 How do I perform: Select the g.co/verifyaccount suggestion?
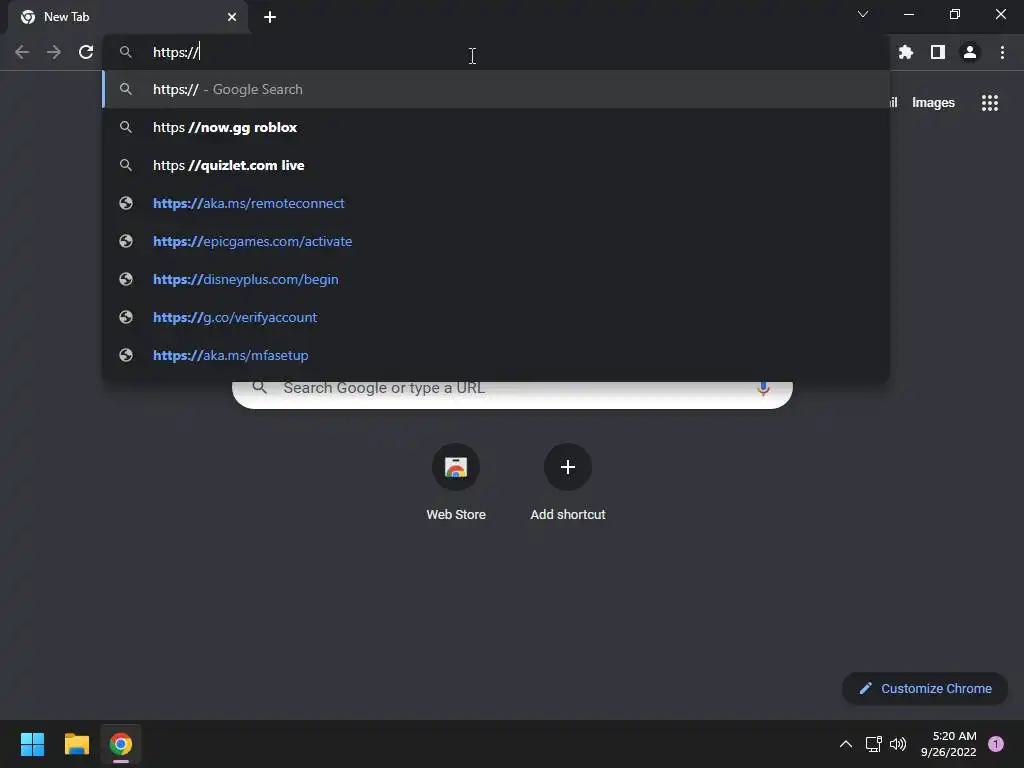(496, 317)
